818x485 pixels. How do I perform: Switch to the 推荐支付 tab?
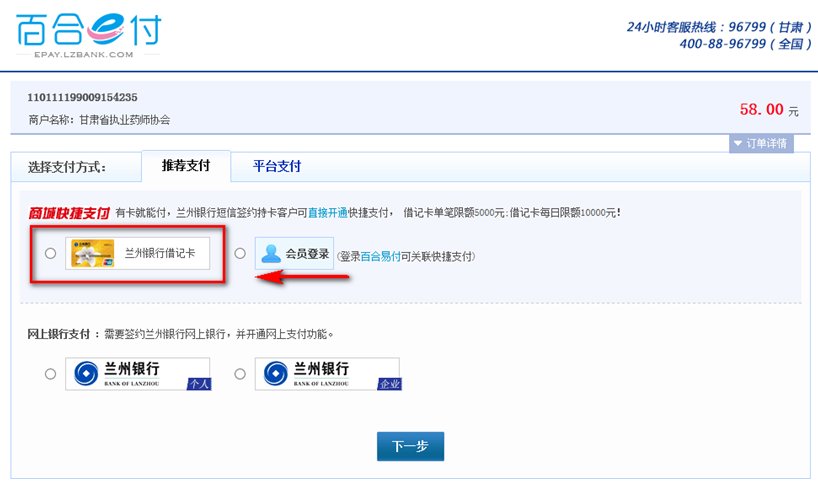pos(186,166)
